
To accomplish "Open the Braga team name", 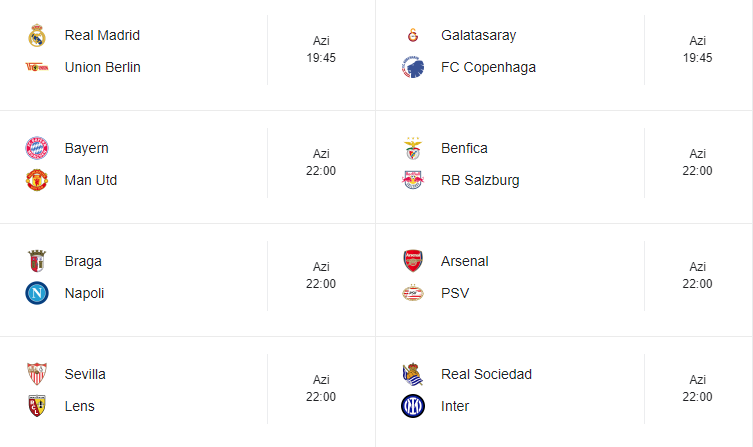I will (83, 261).
